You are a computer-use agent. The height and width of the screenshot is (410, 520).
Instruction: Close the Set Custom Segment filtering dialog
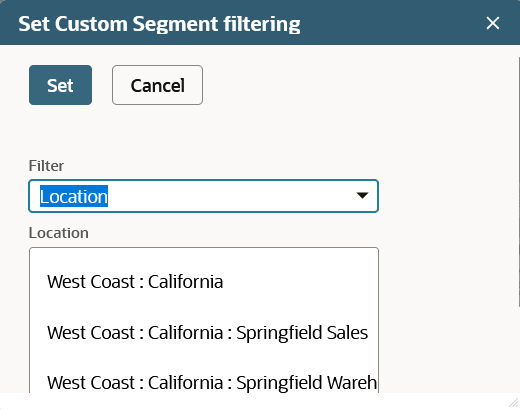(x=493, y=23)
